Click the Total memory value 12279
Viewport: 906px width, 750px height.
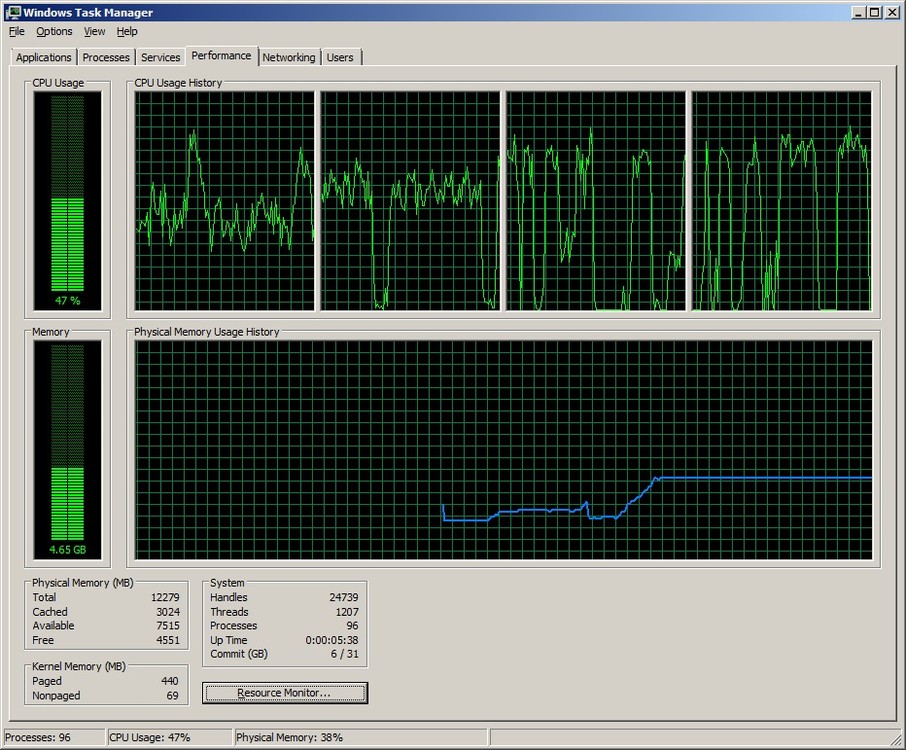click(165, 597)
